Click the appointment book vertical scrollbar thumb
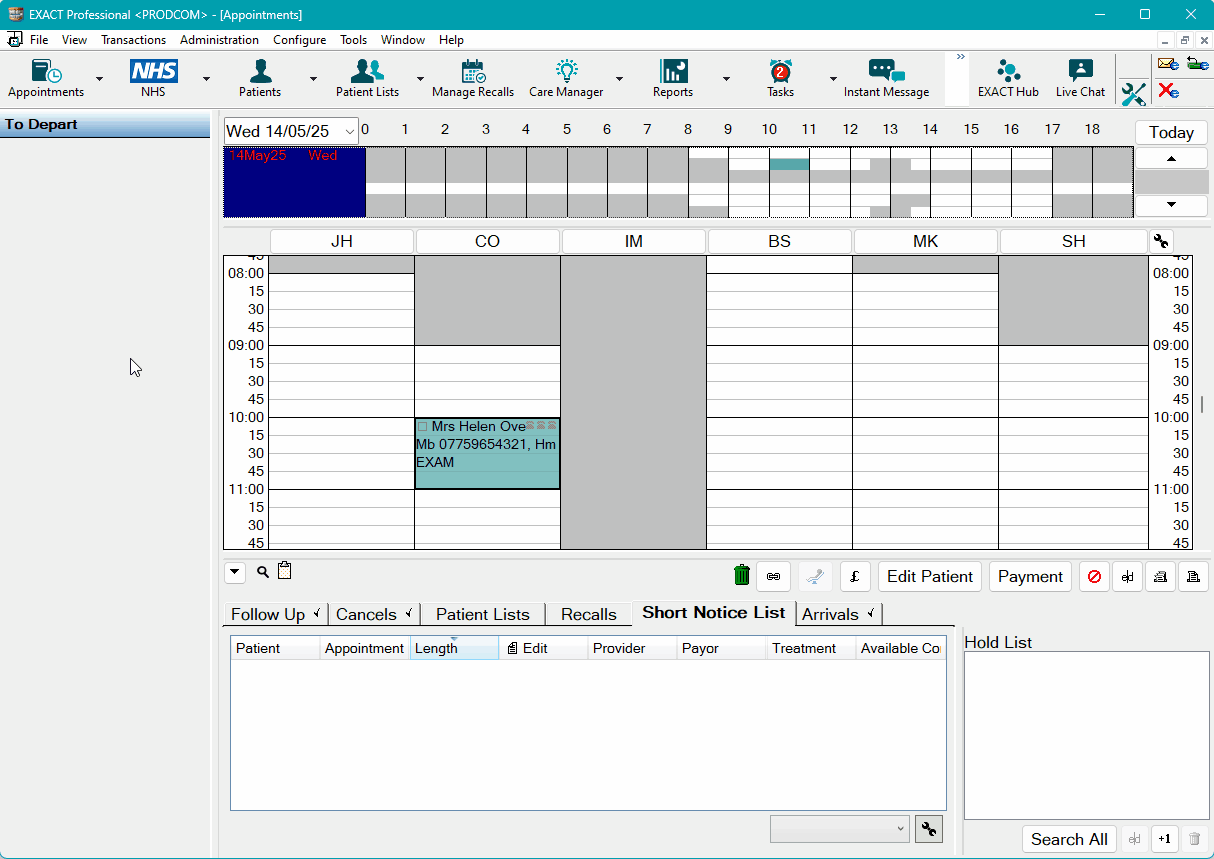1214x859 pixels. (x=1202, y=404)
